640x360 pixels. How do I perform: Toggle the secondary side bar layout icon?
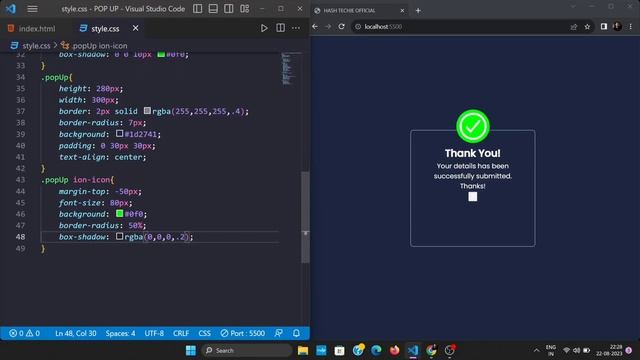229,9
